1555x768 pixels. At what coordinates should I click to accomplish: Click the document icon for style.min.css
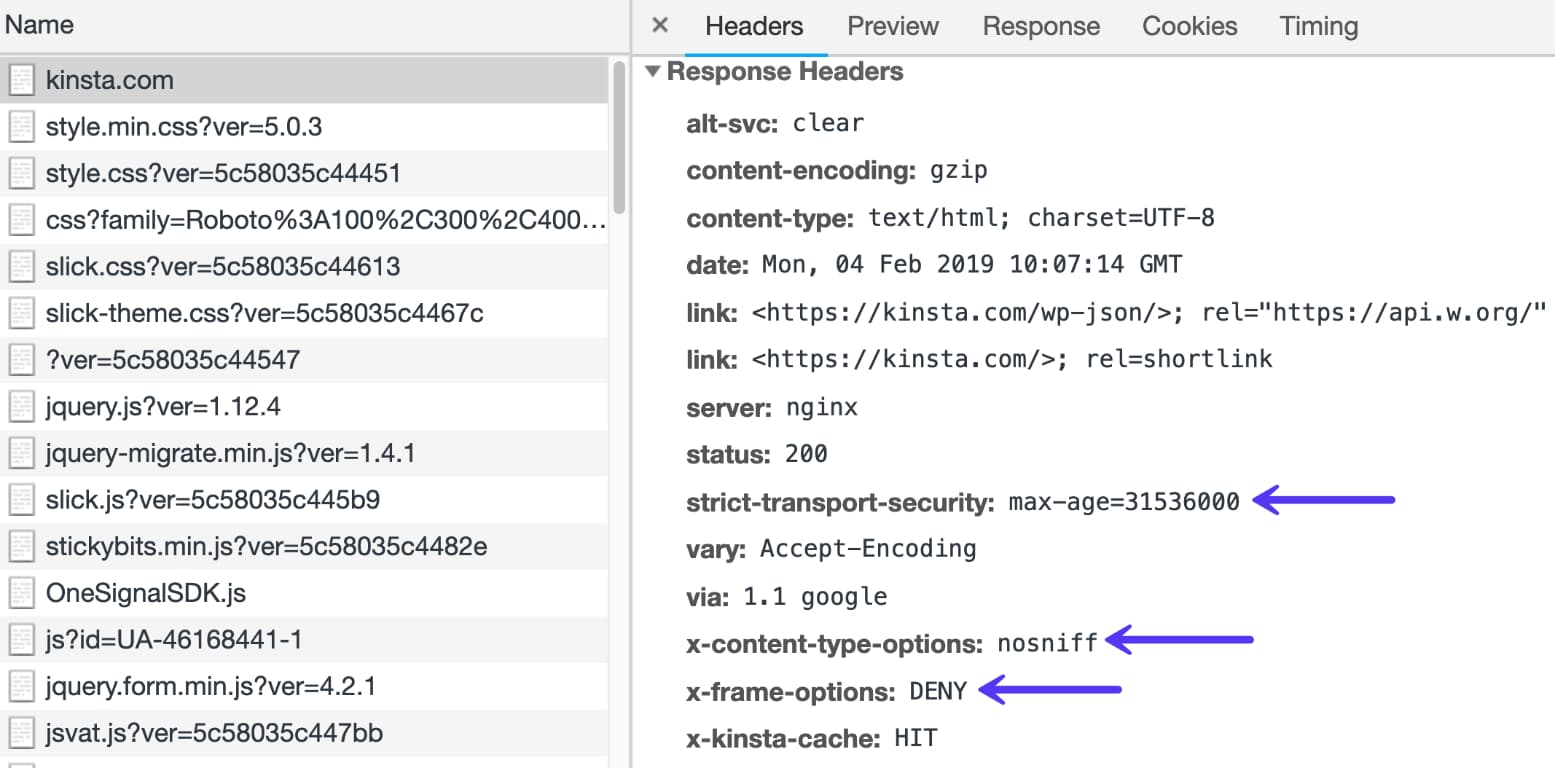(21, 126)
